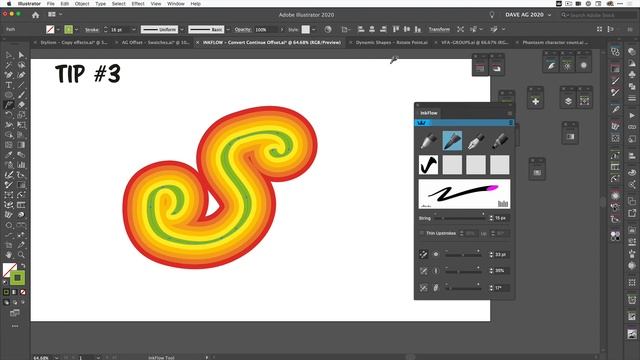Enable the Thin Upstrokes checkbox
This screenshot has width=640, height=360.
422,233
